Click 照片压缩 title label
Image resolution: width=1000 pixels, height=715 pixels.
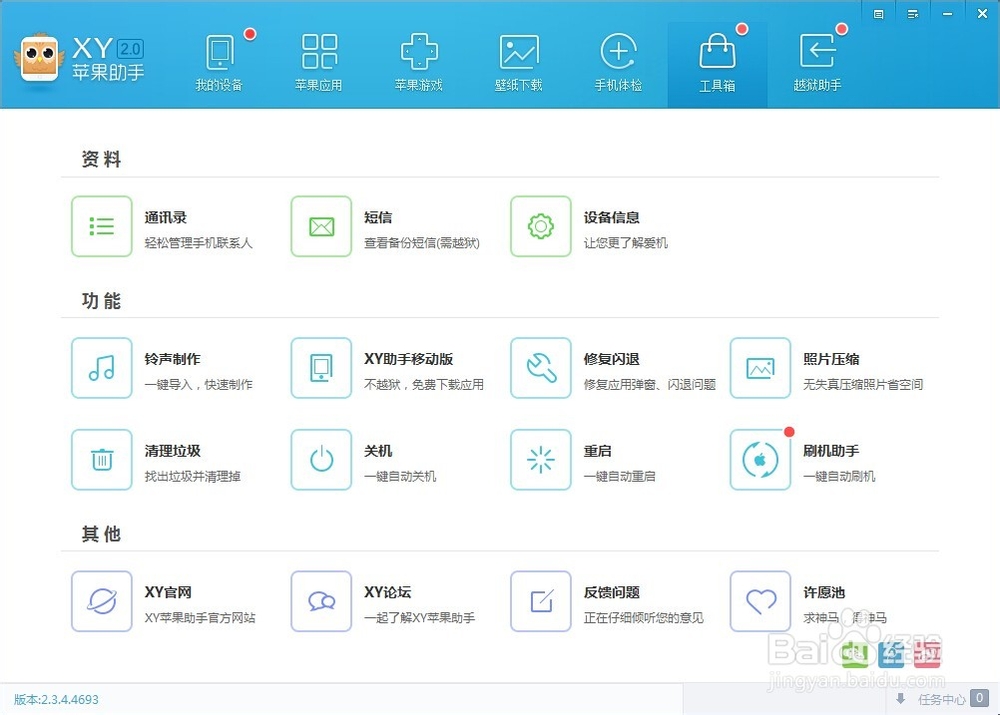pos(831,359)
